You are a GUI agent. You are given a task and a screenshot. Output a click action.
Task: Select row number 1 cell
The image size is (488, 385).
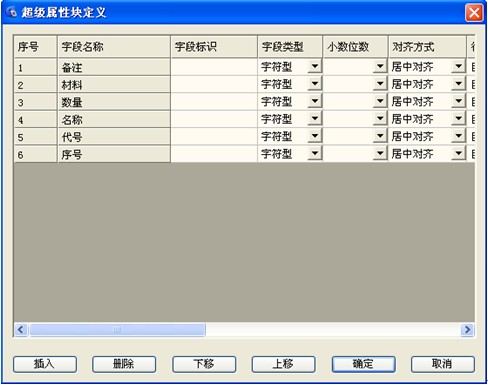[x=36, y=67]
